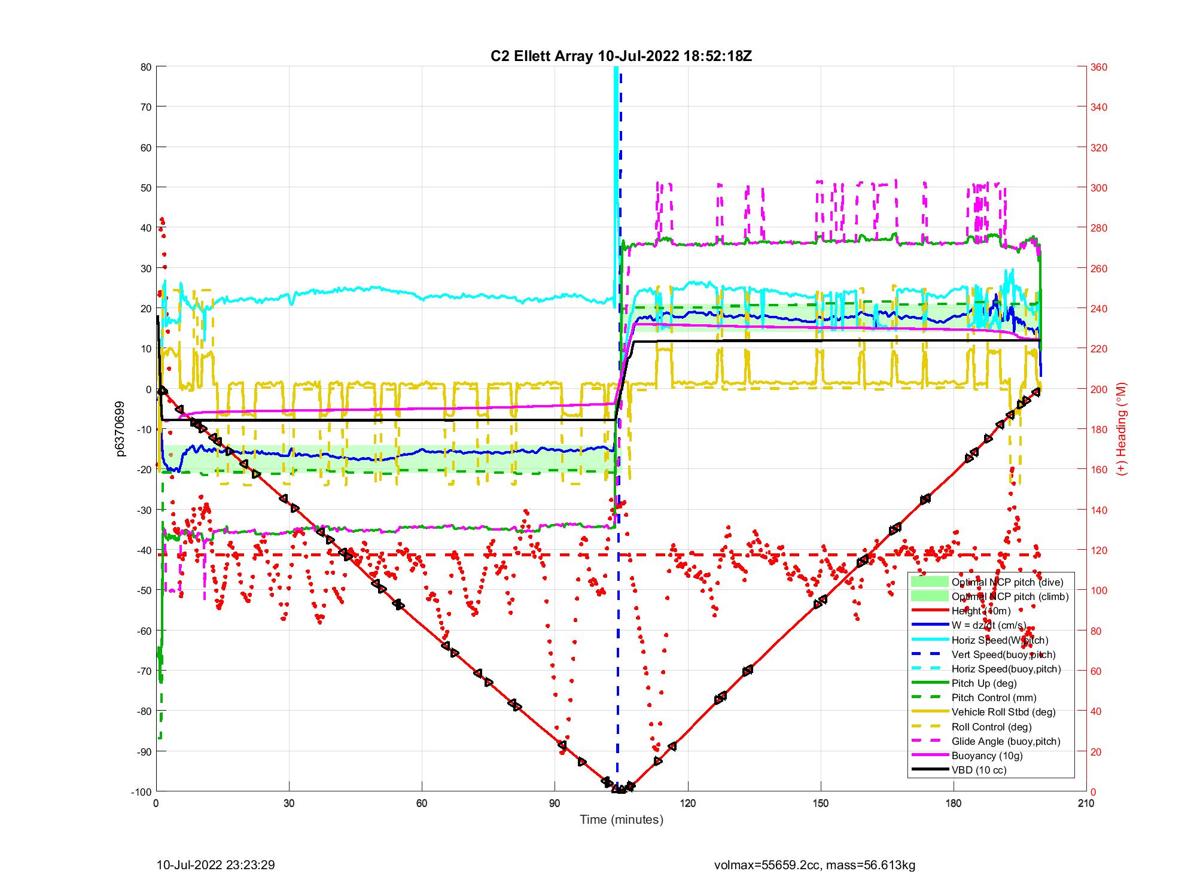
Task: Select legend entry 'Optimal NCP pitch (dive)'
Action: pyautogui.click(x=990, y=582)
